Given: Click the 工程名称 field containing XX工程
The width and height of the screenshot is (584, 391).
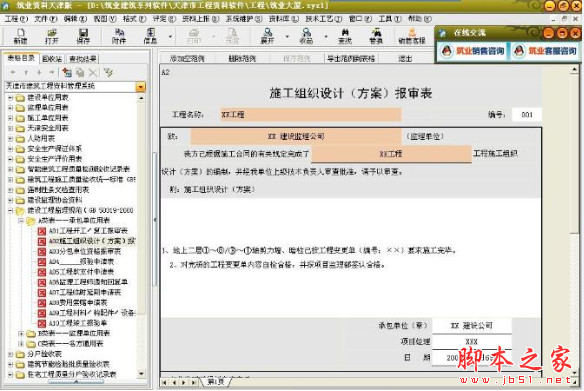Looking at the screenshot, I should 310,115.
